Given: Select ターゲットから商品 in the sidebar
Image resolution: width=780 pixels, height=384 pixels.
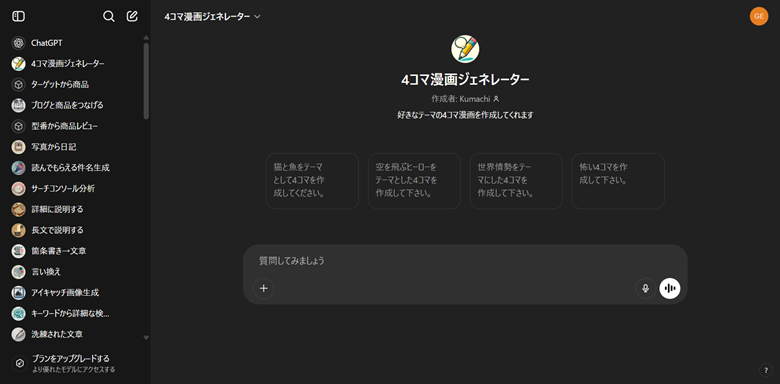Looking at the screenshot, I should tap(73, 85).
